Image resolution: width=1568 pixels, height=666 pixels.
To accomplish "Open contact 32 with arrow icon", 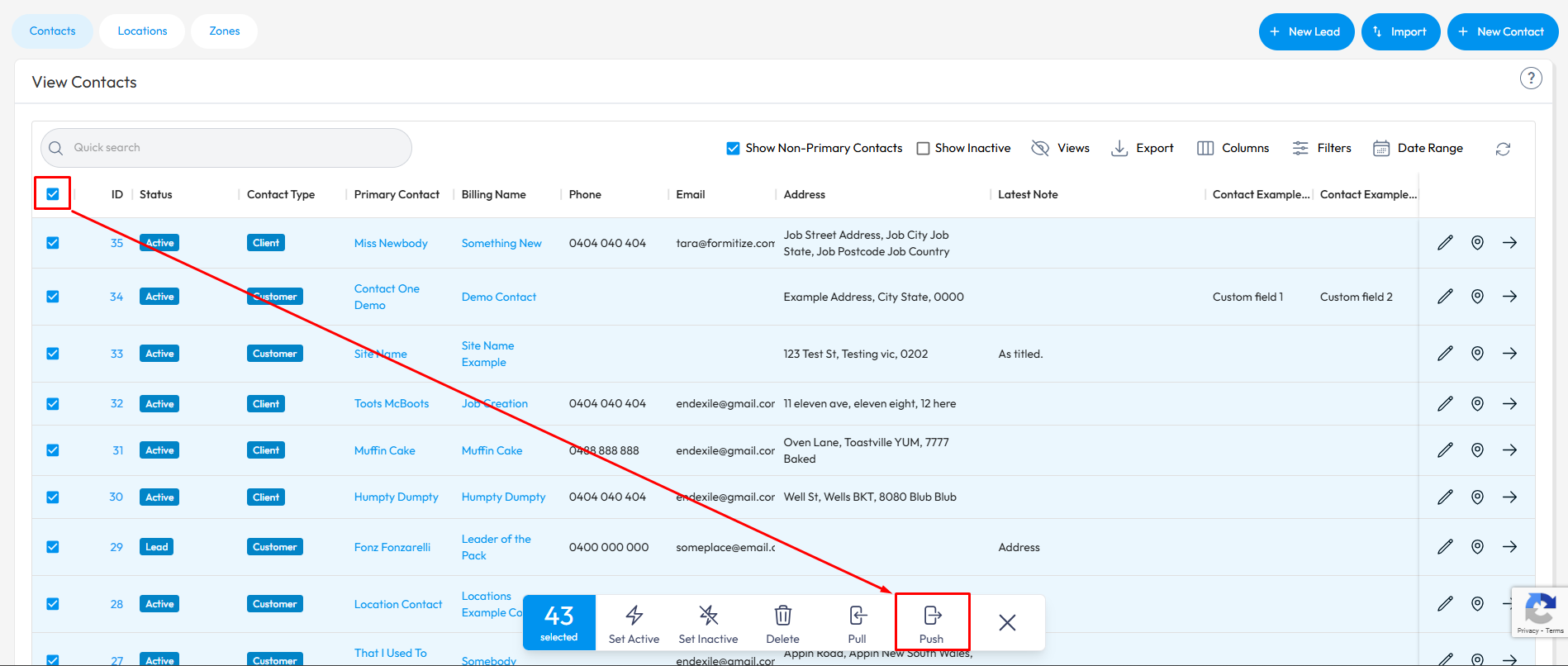I will click(1509, 404).
